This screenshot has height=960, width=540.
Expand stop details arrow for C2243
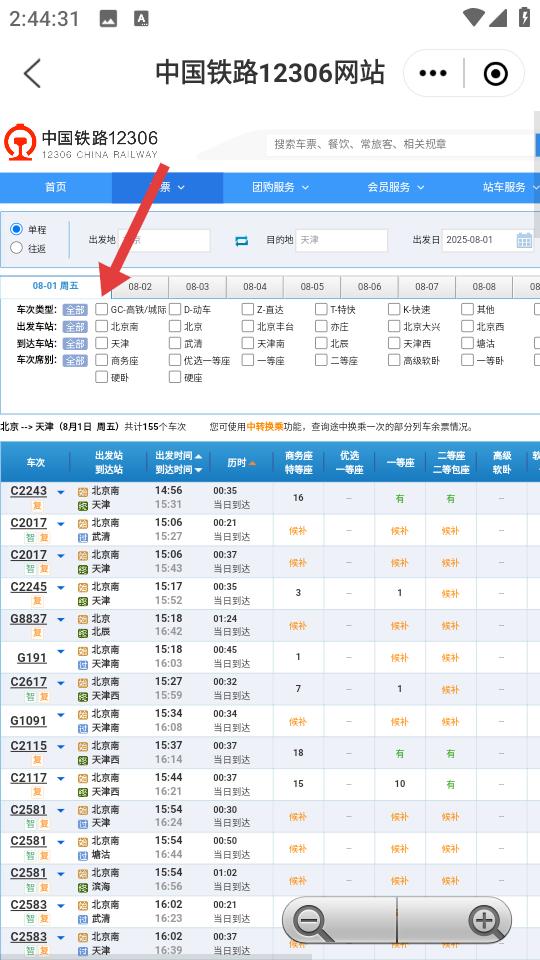[x=61, y=492]
